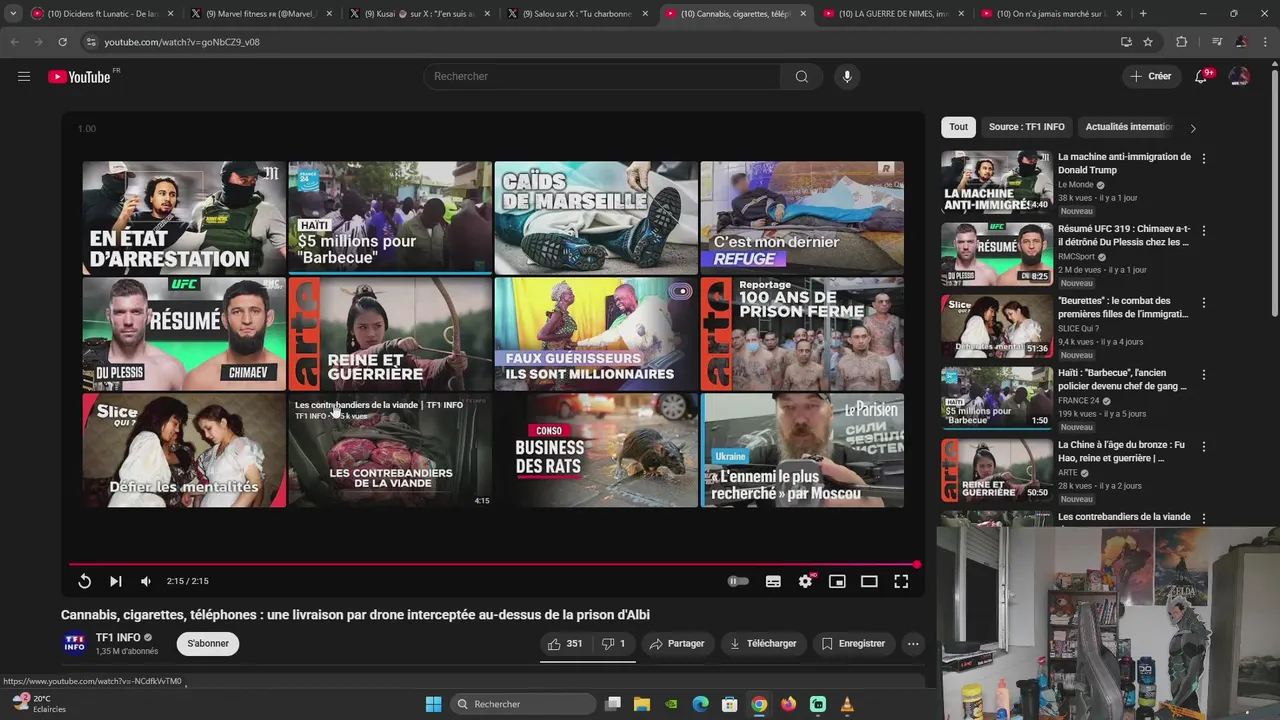Screen dimensions: 1280x720
Task: Open the TF1 INFO channel avatar
Action: pyautogui.click(x=75, y=644)
